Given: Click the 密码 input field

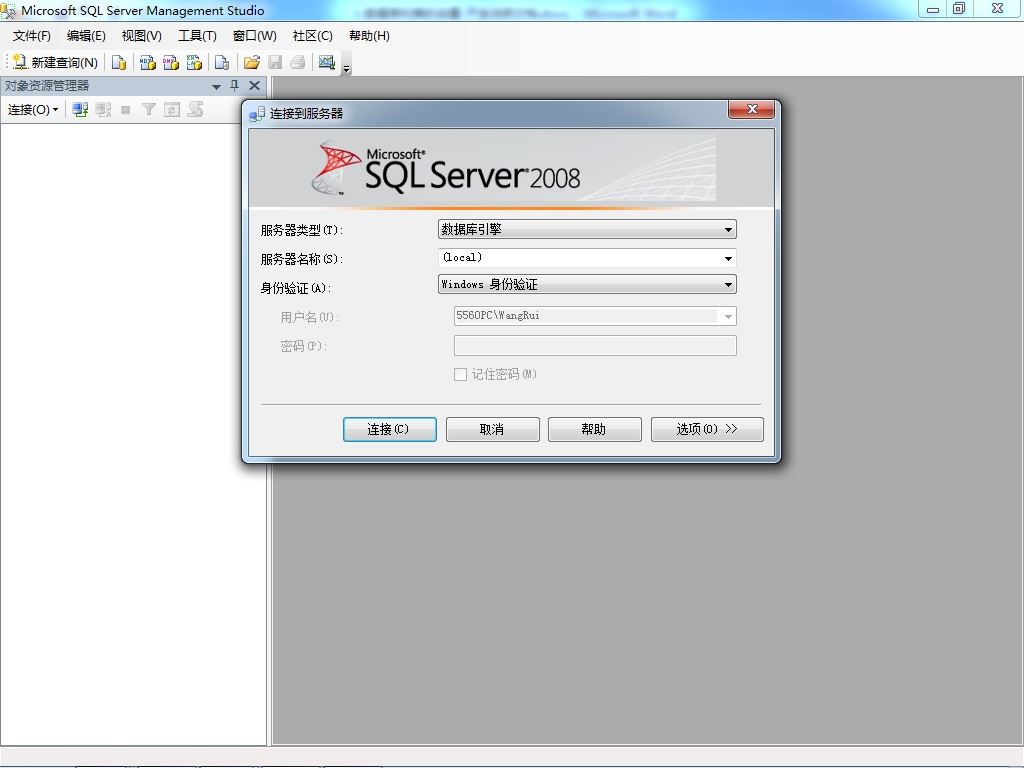Looking at the screenshot, I should coord(595,345).
